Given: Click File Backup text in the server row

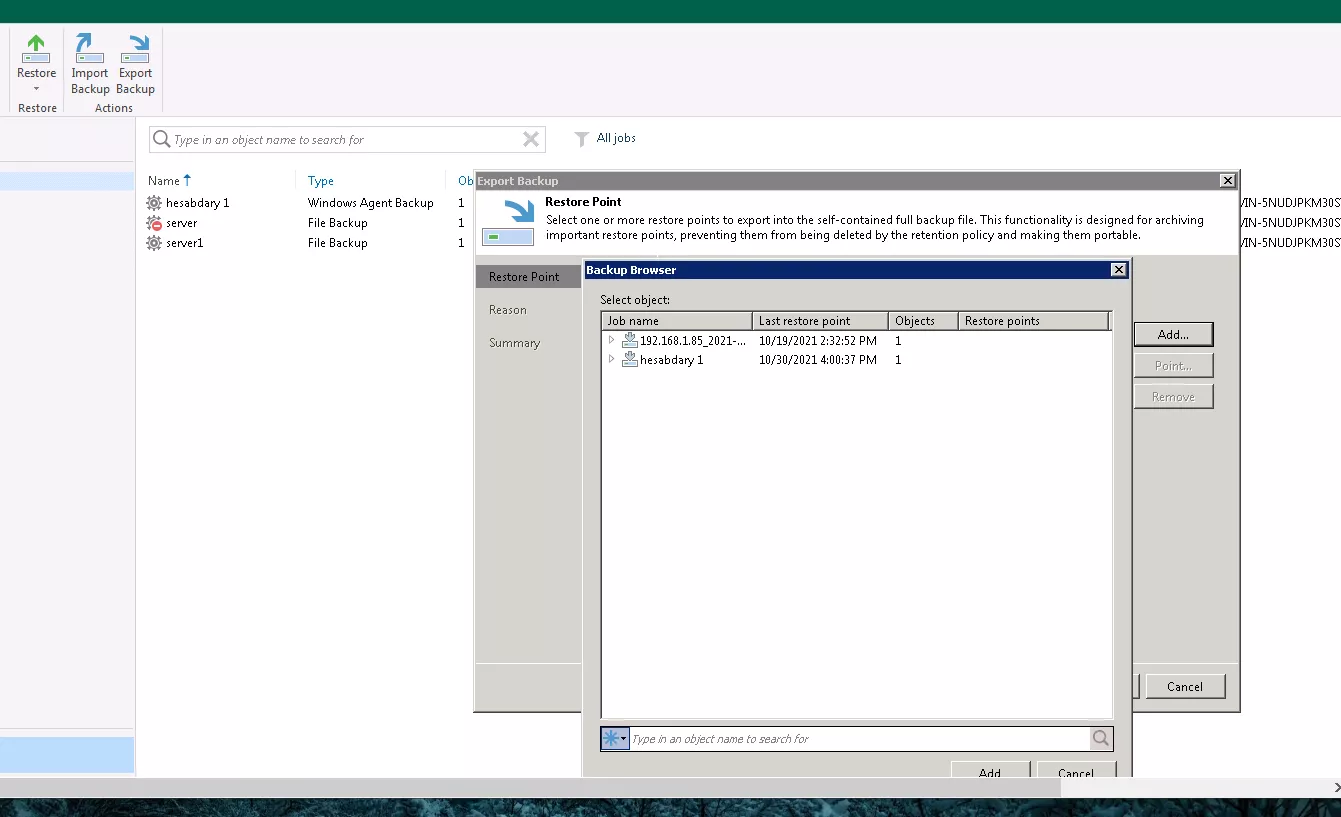Looking at the screenshot, I should (x=338, y=223).
